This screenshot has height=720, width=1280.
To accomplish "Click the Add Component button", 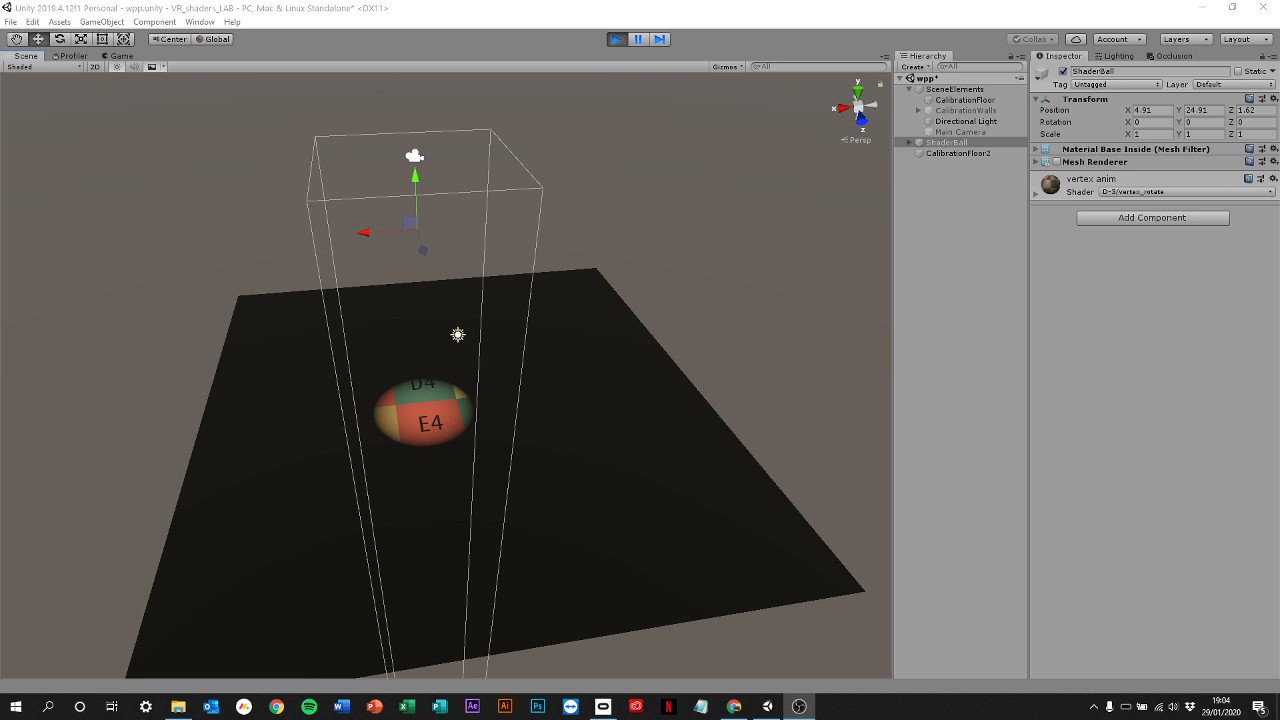I will point(1152,217).
